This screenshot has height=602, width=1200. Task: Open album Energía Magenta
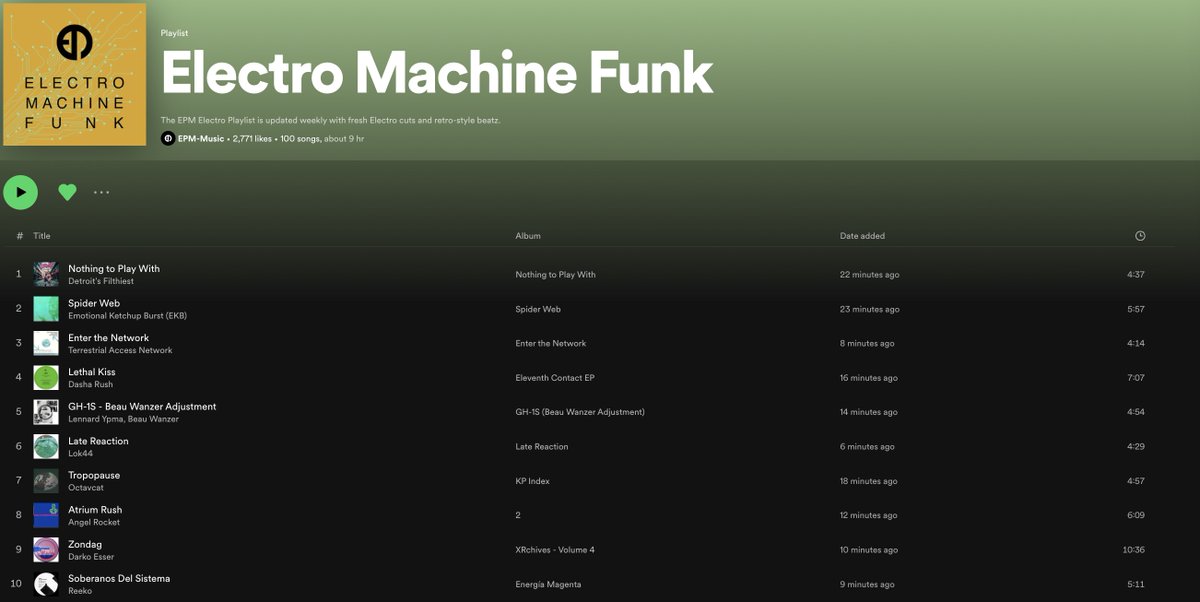point(548,584)
